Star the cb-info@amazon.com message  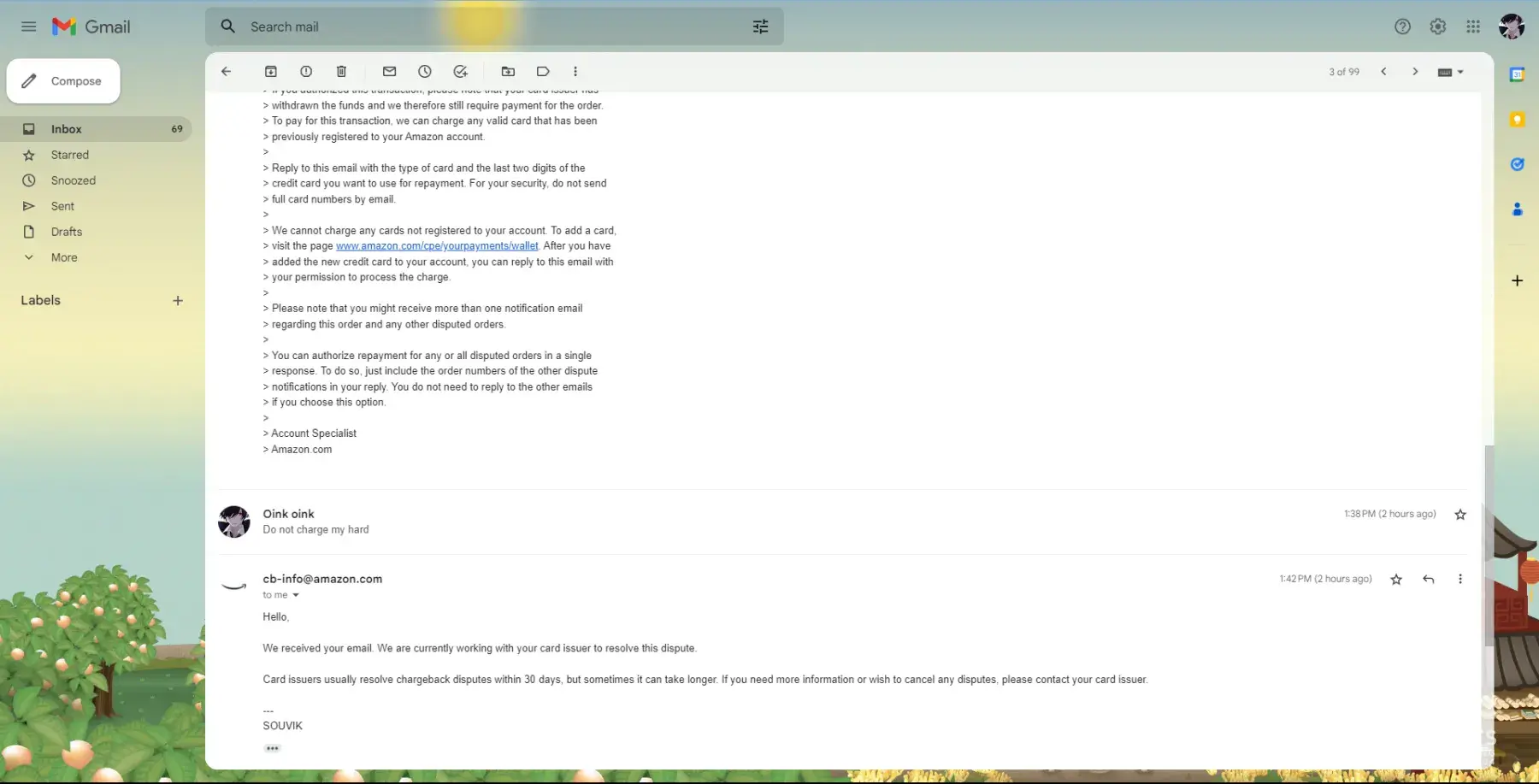1396,580
